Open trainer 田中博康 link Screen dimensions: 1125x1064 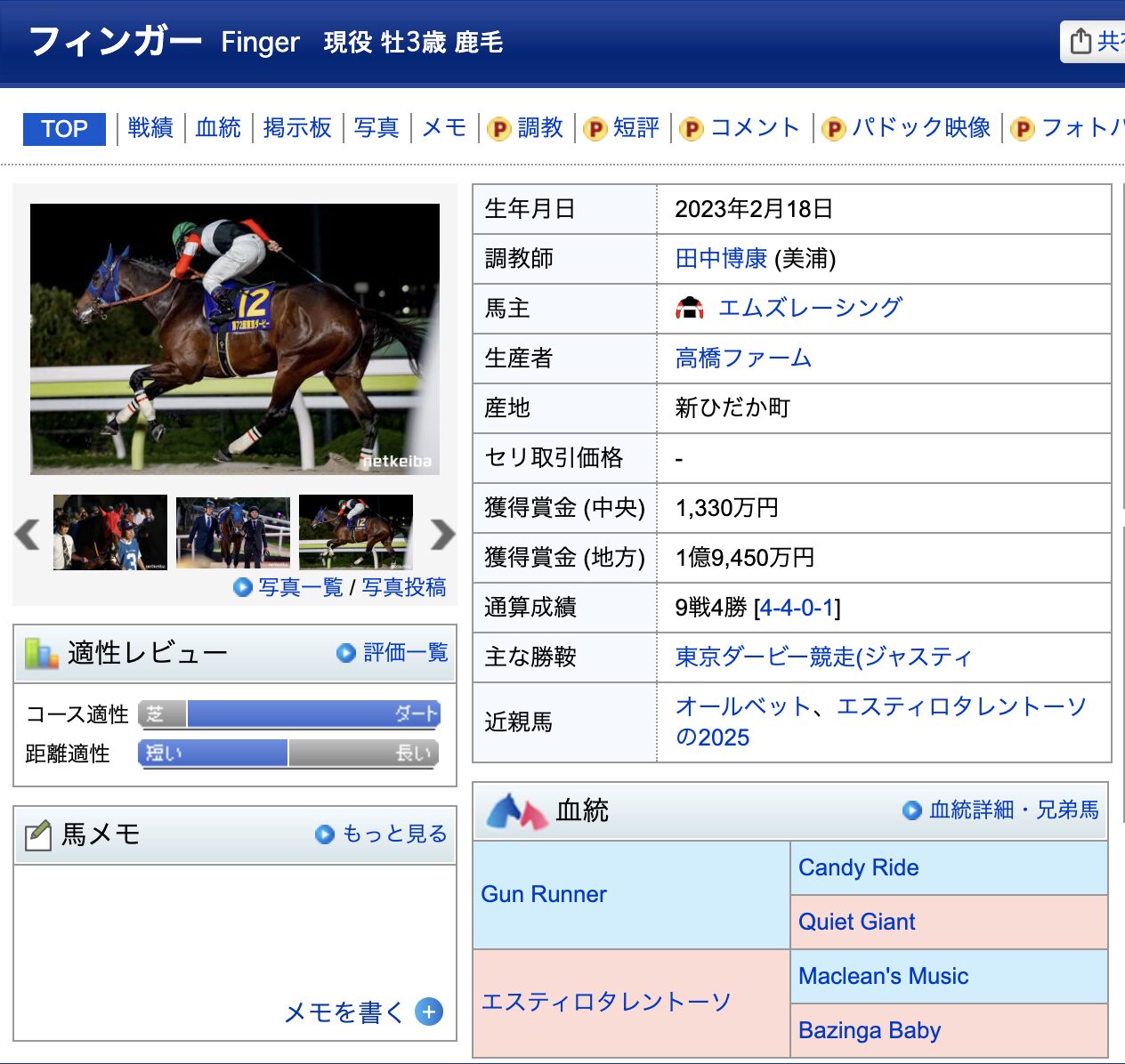[721, 259]
